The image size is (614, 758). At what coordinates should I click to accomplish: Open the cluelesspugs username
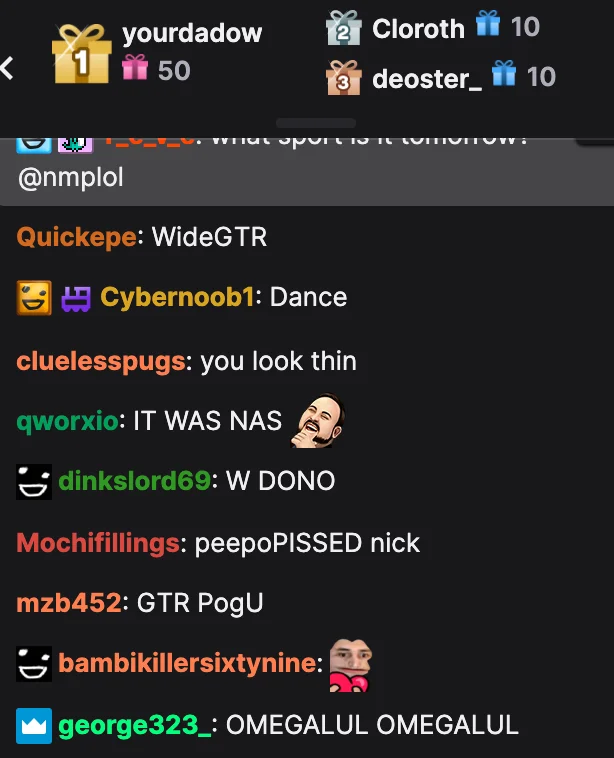click(101, 362)
